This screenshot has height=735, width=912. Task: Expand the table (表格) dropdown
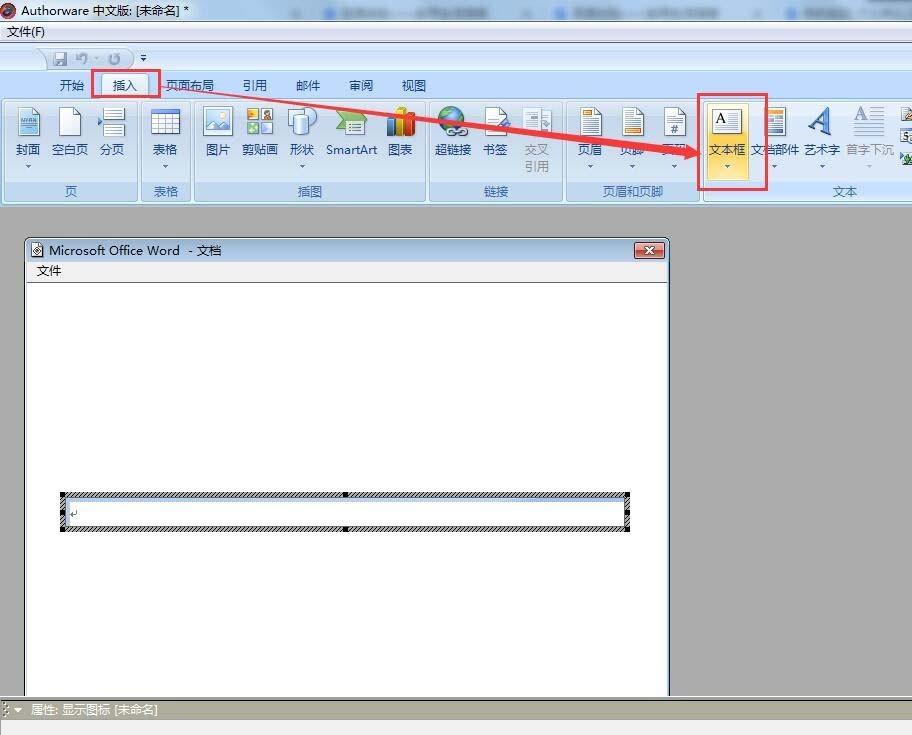click(x=165, y=166)
